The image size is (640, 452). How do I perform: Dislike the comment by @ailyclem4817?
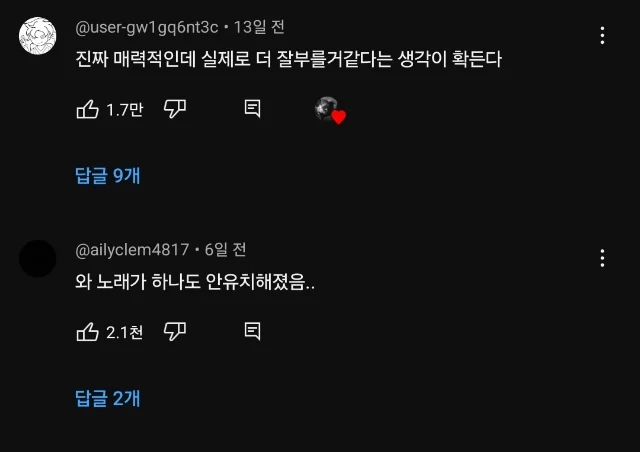[175, 331]
